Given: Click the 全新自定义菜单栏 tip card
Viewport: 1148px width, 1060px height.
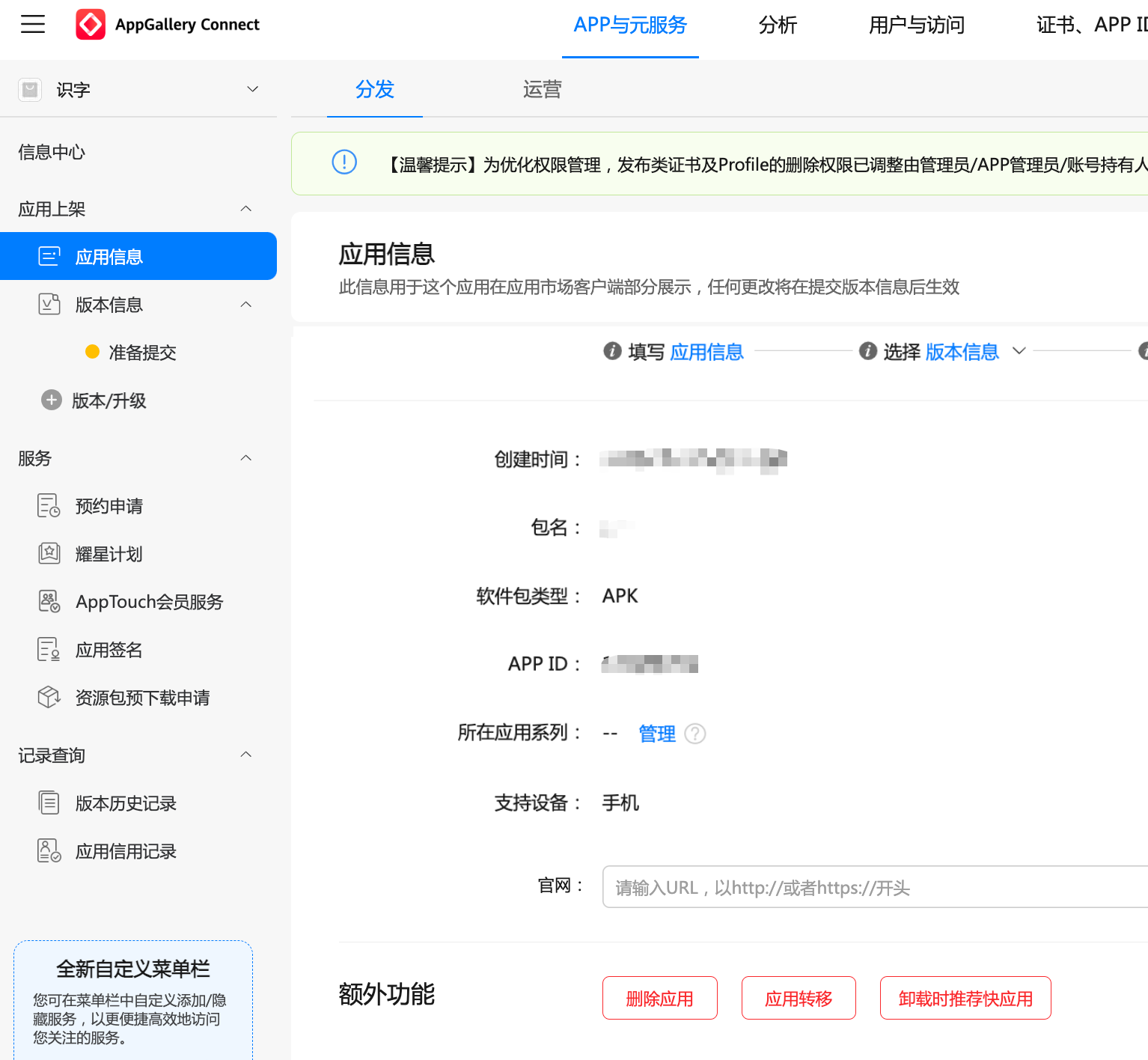Looking at the screenshot, I should point(133,1000).
